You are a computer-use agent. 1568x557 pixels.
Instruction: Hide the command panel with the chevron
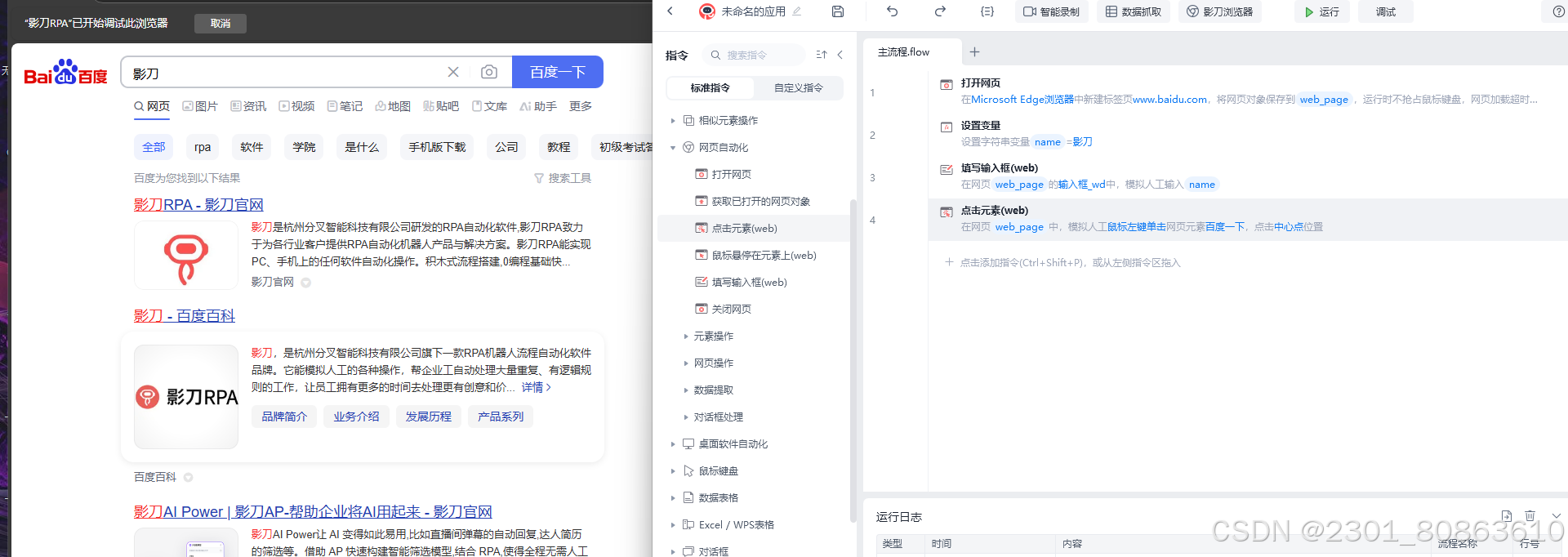click(x=840, y=55)
